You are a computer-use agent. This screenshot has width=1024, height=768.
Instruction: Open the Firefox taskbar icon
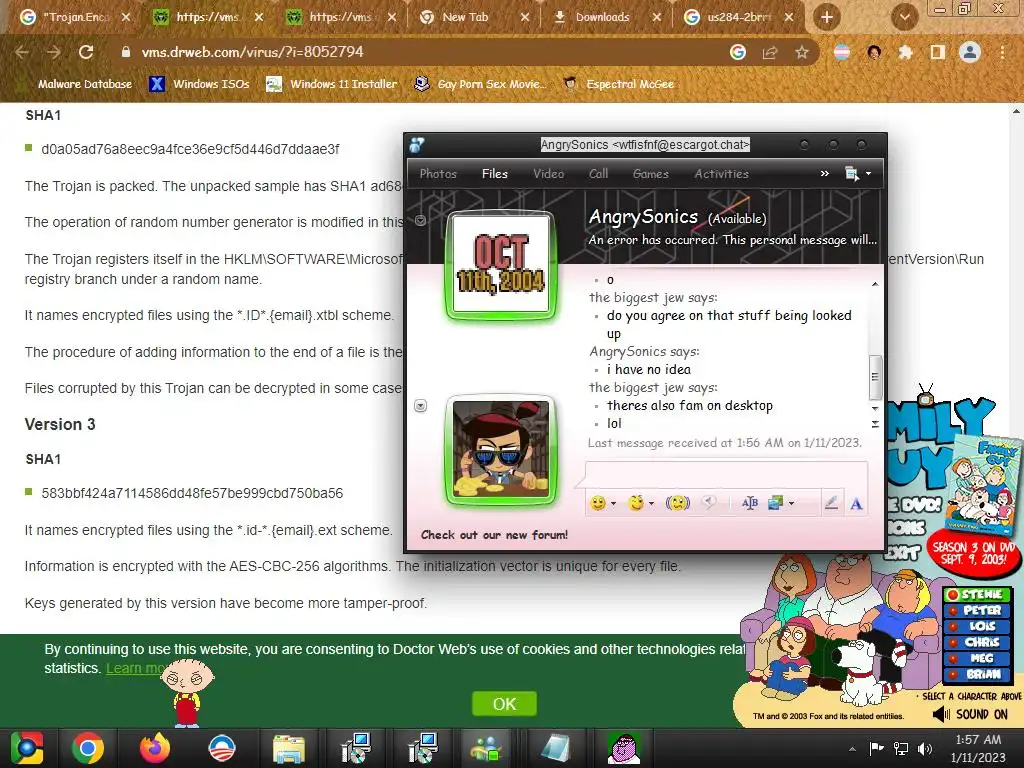155,748
